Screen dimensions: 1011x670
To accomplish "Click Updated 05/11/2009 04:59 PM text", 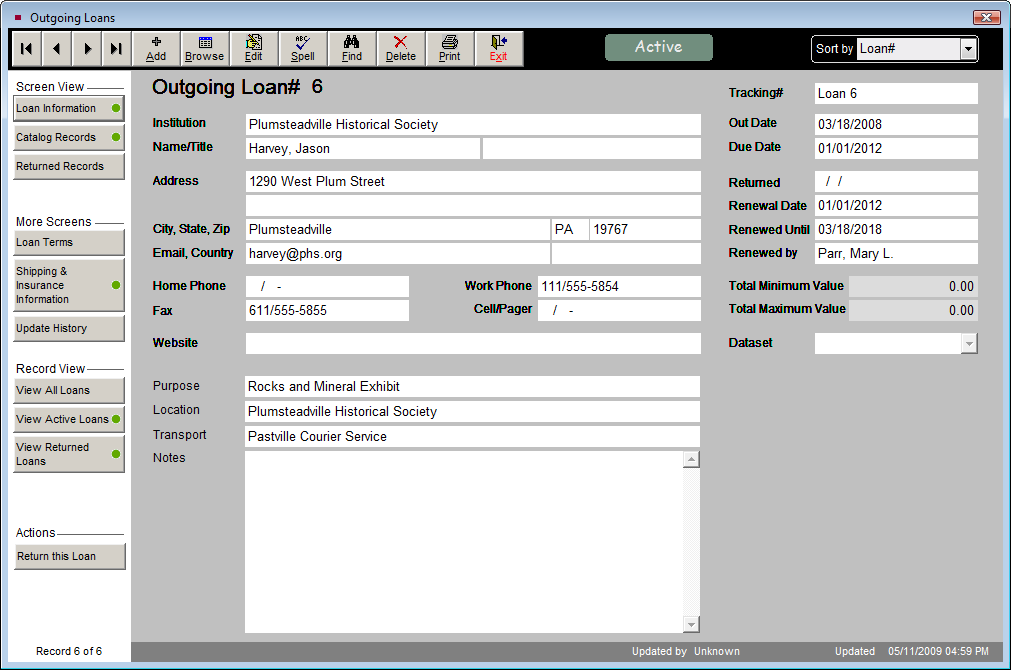I will [912, 651].
